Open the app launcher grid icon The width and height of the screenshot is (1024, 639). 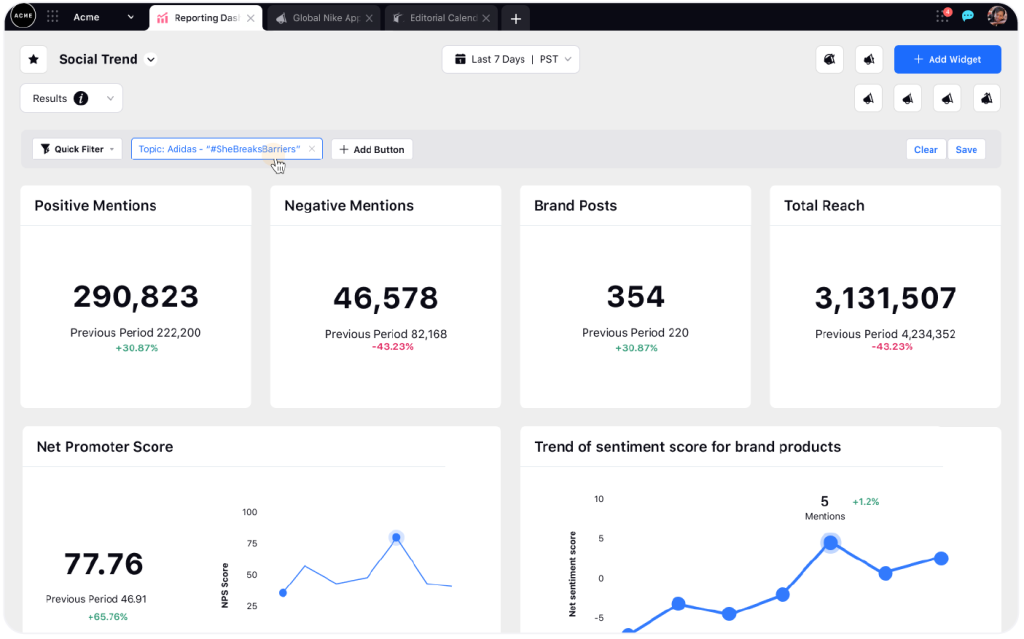click(x=53, y=17)
